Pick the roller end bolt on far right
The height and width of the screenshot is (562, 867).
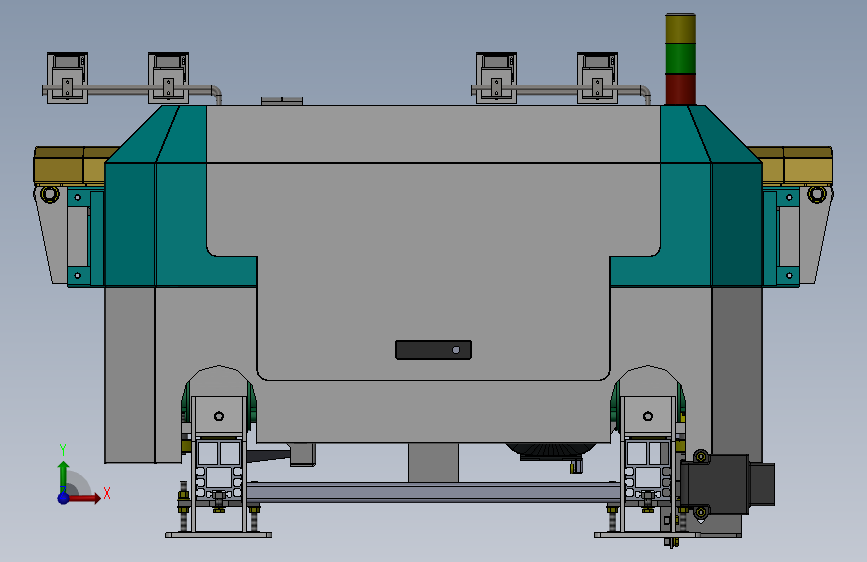817,194
